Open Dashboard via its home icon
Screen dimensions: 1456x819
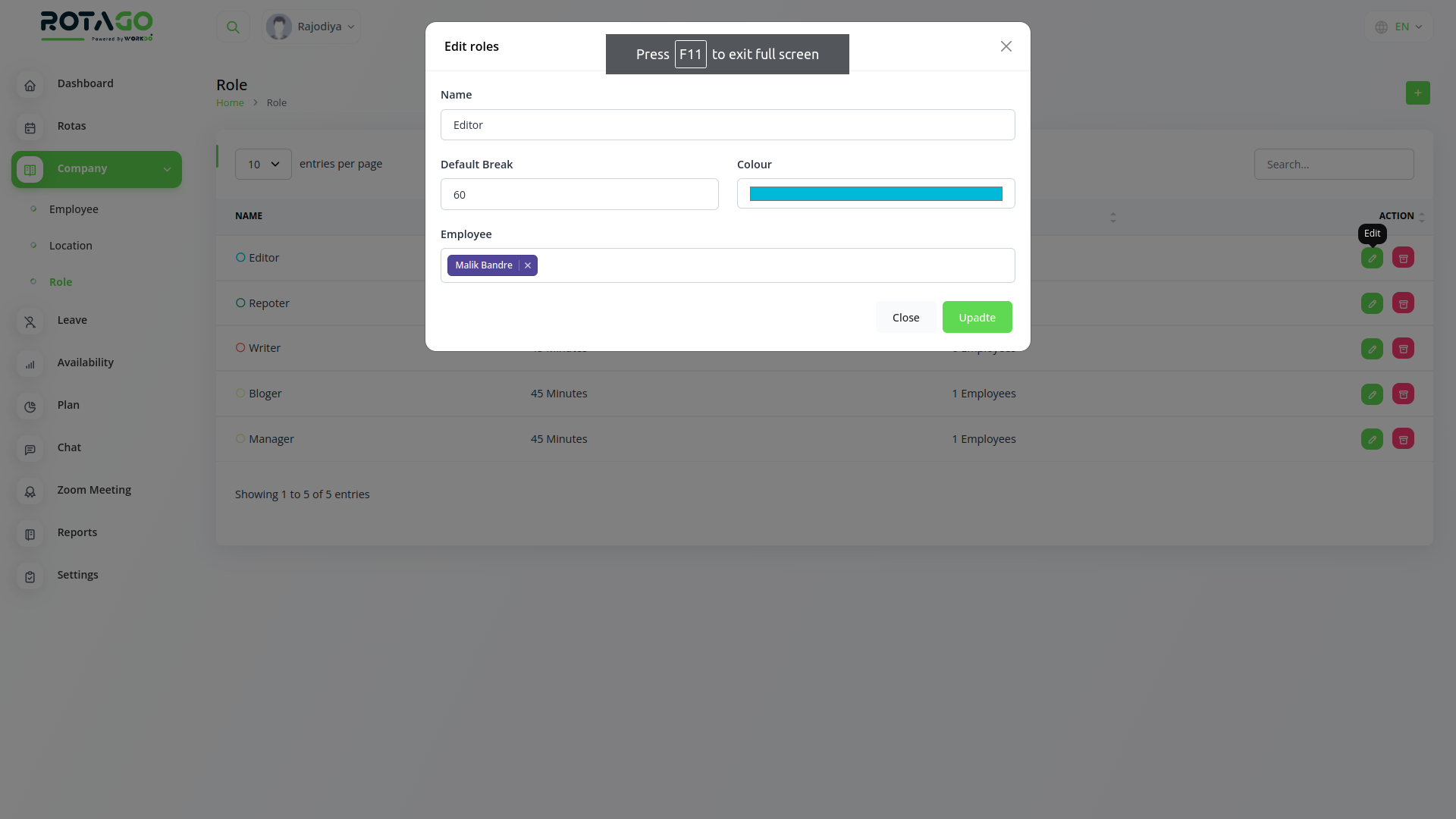[x=30, y=86]
